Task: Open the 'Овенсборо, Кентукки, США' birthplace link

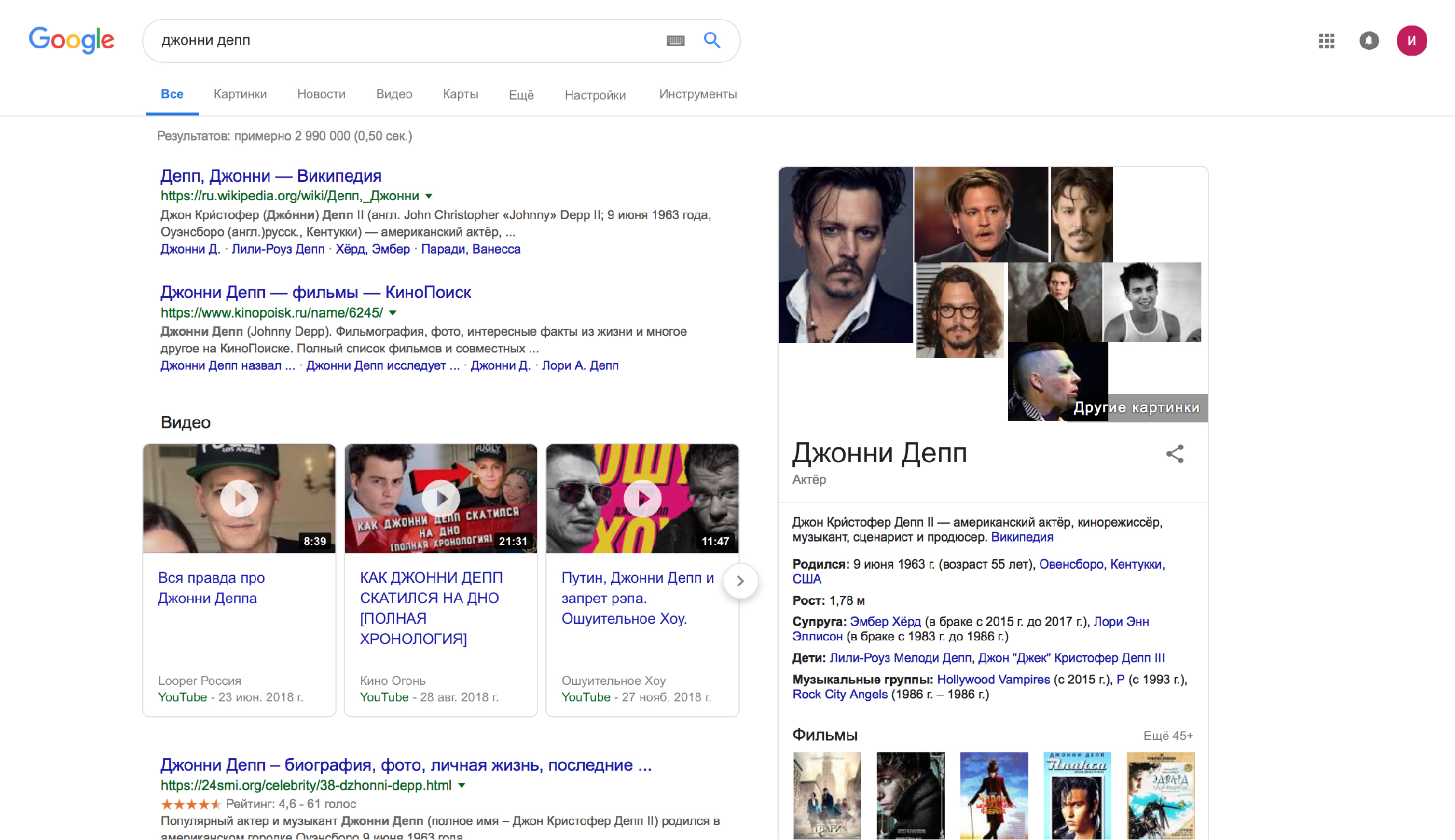Action: pyautogui.click(x=978, y=572)
